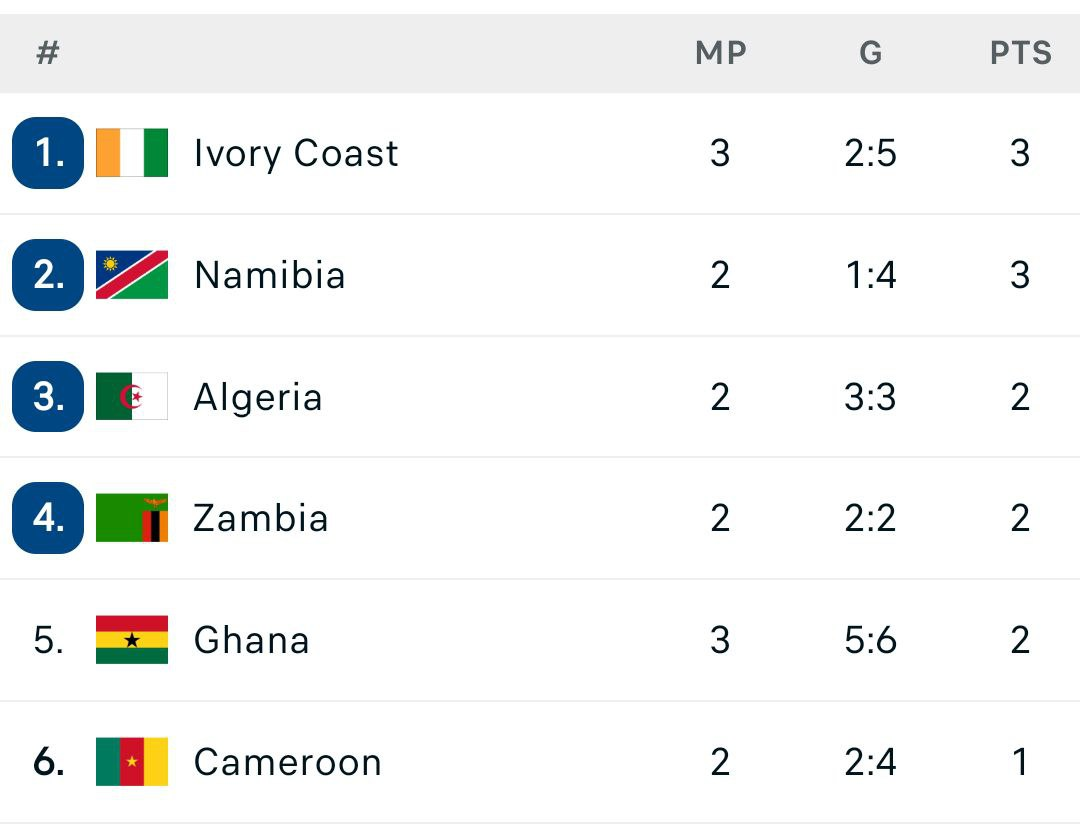The height and width of the screenshot is (828, 1080).
Task: Sort table by G column header
Action: click(x=871, y=53)
